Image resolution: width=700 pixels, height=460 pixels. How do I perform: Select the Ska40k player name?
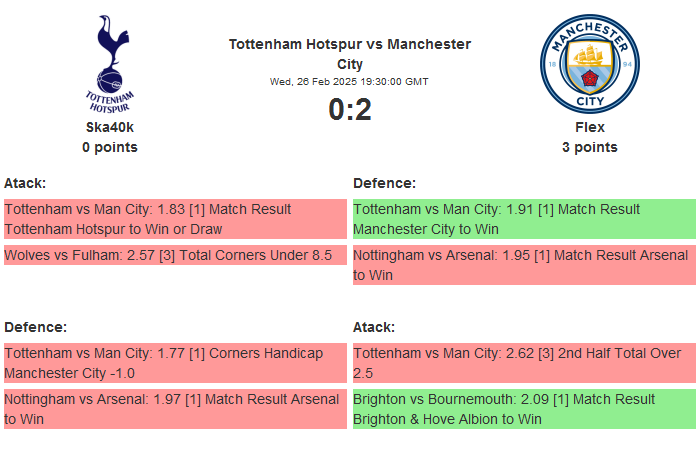110,127
